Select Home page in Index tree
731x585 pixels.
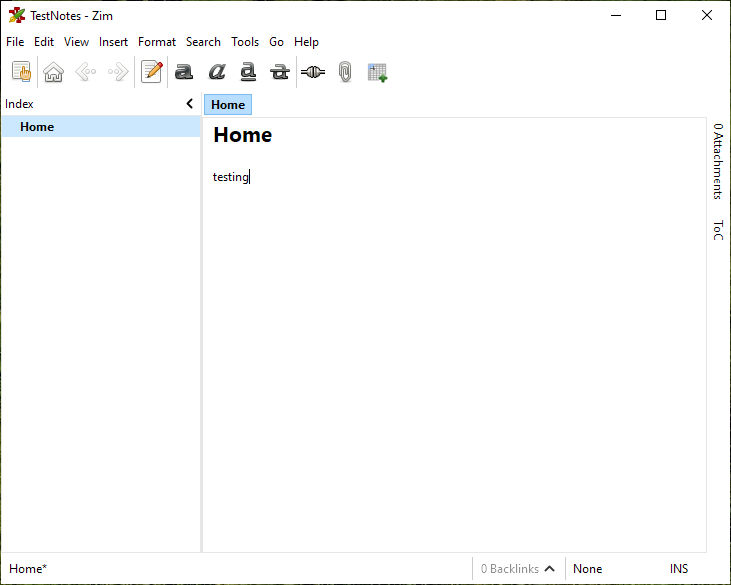101,127
